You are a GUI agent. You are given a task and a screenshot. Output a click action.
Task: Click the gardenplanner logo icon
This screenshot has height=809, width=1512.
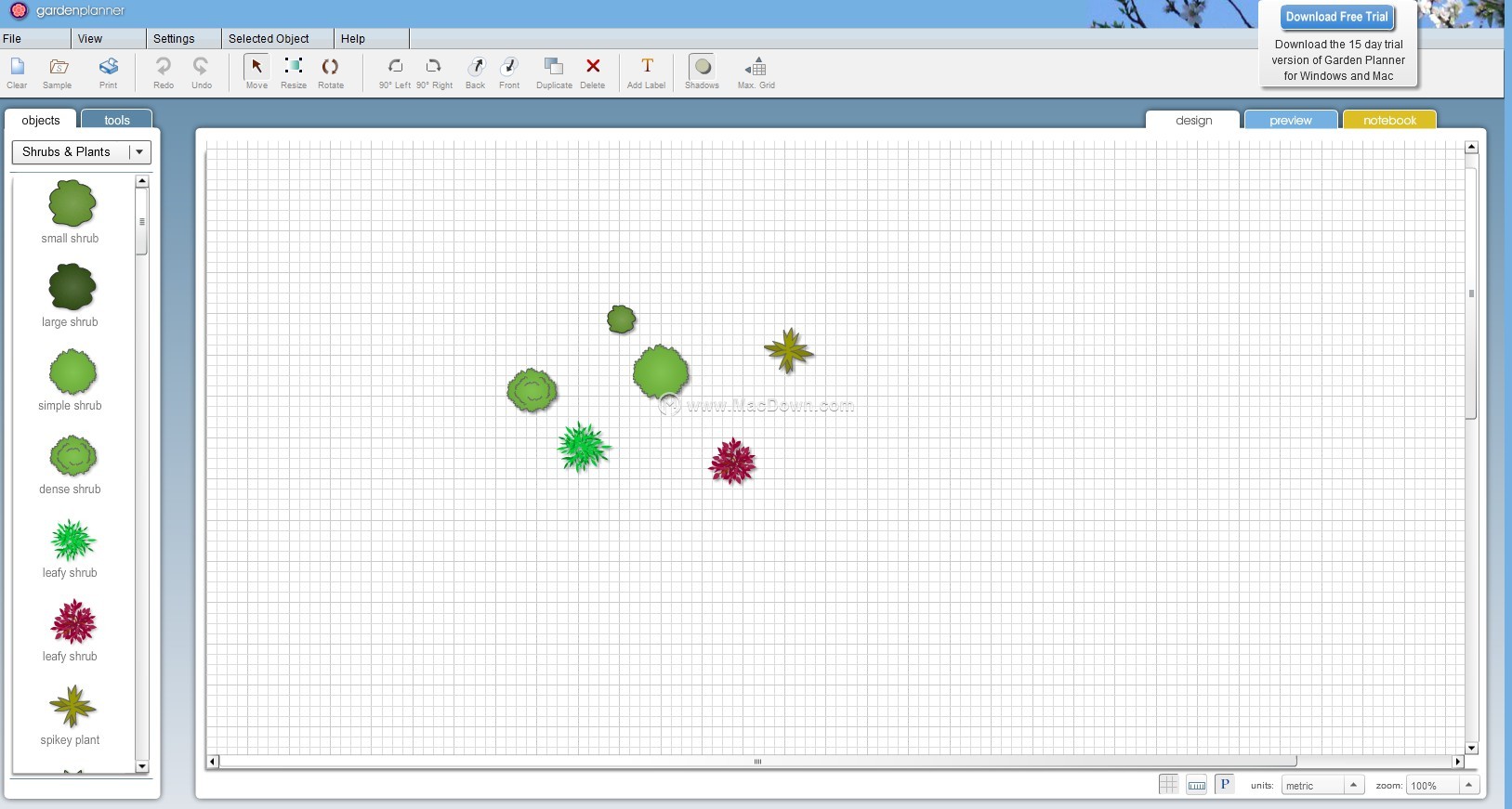pos(18,11)
